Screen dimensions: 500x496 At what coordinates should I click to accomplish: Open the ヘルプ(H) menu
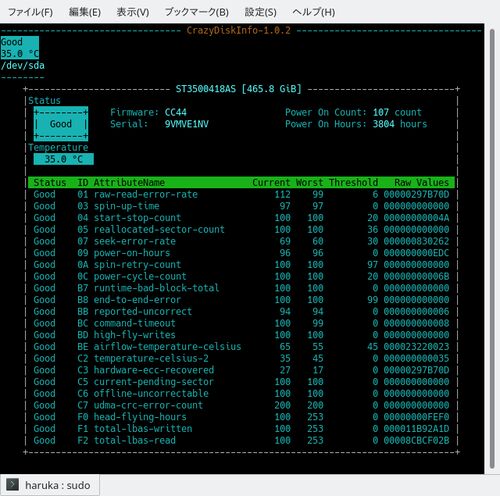(314, 12)
